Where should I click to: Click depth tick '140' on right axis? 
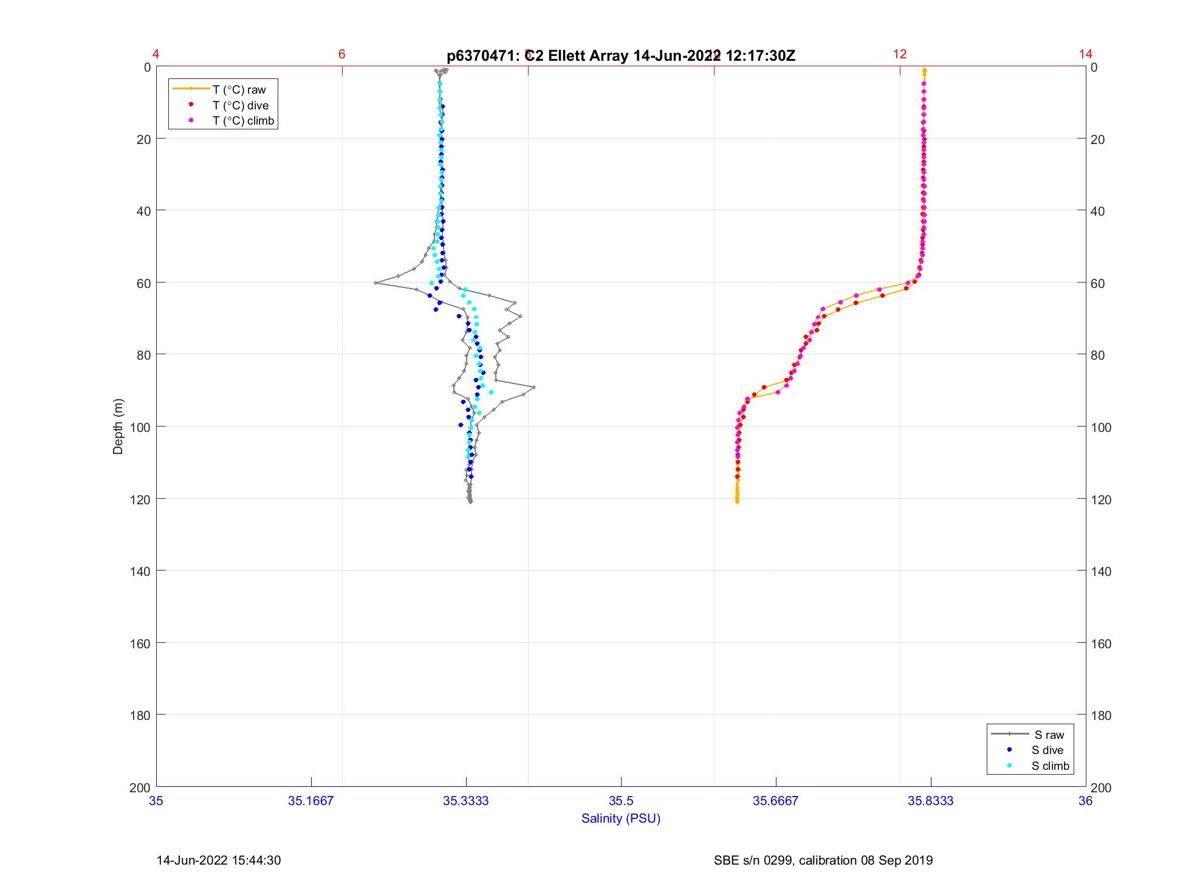(x=1103, y=571)
